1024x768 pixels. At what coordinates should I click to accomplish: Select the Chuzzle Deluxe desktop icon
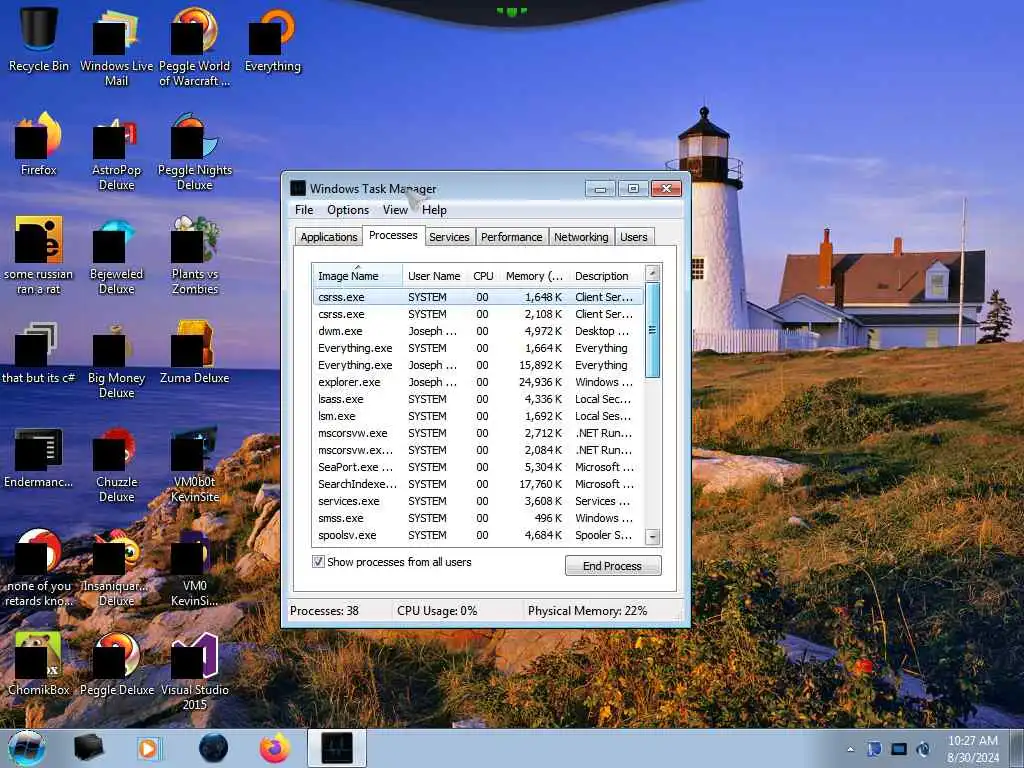pos(116,464)
